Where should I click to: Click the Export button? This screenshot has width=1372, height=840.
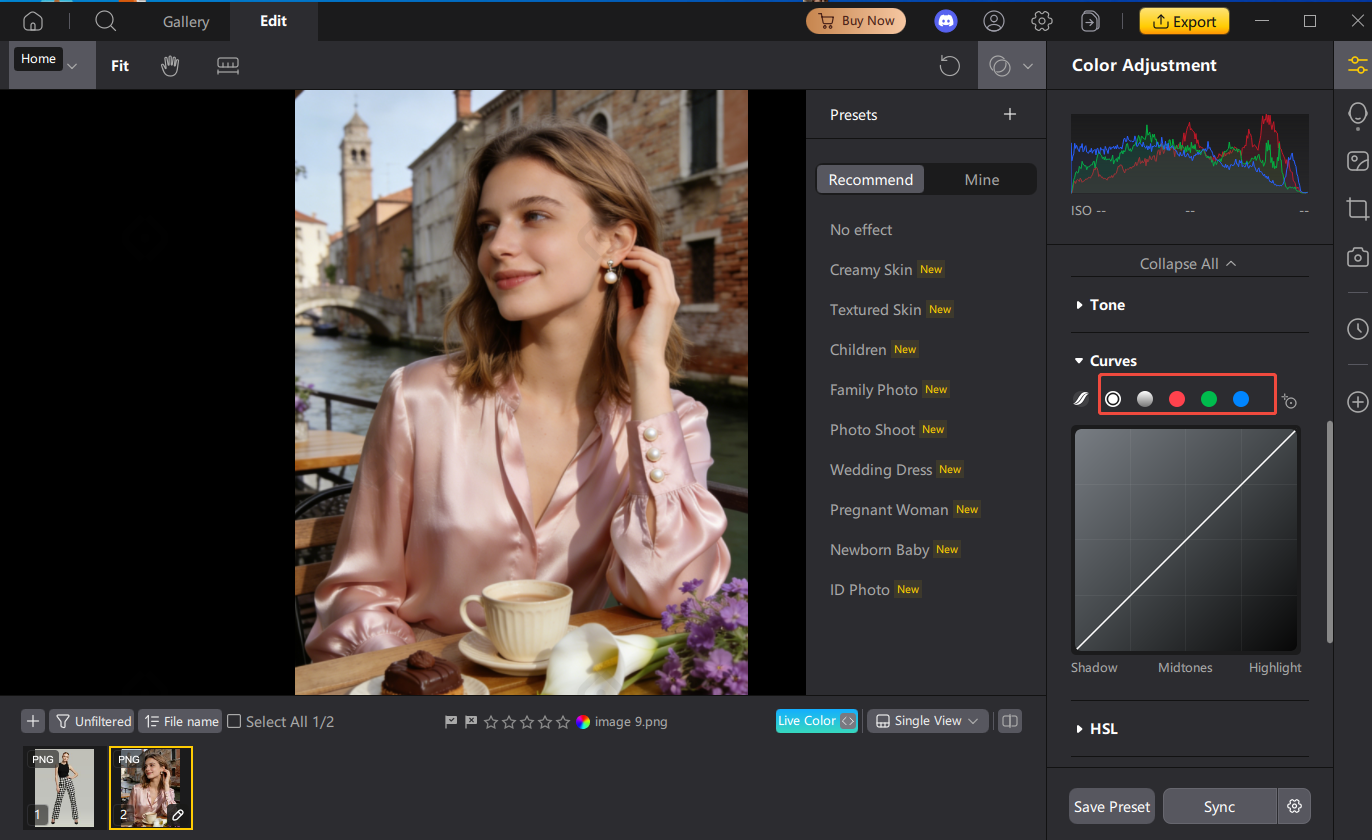click(1184, 21)
